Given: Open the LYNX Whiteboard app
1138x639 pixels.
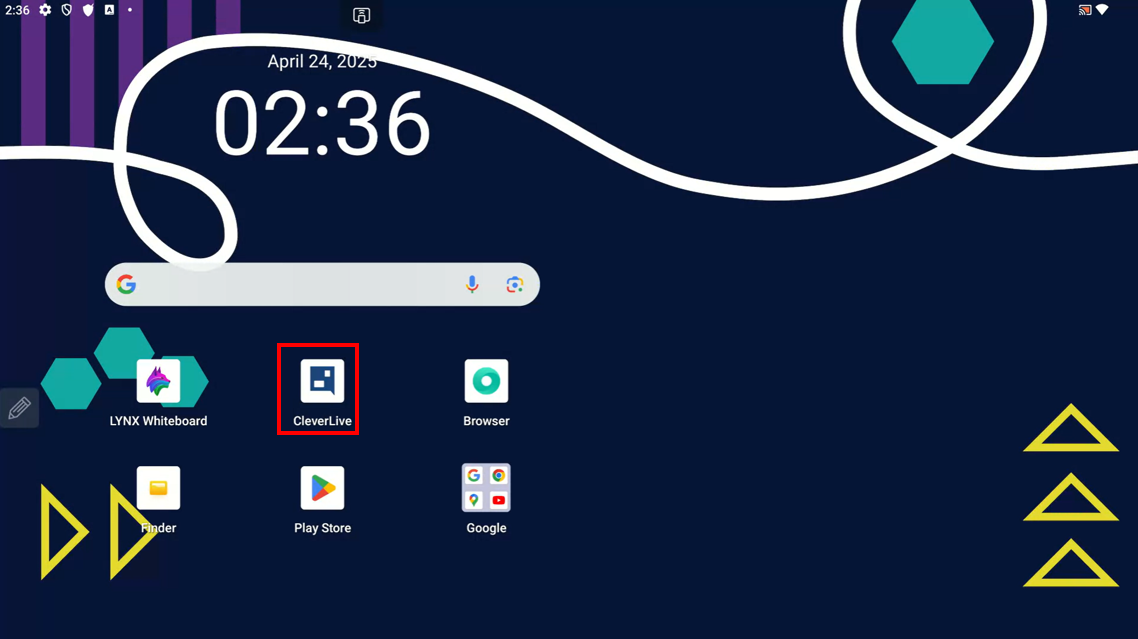Looking at the screenshot, I should coord(158,381).
